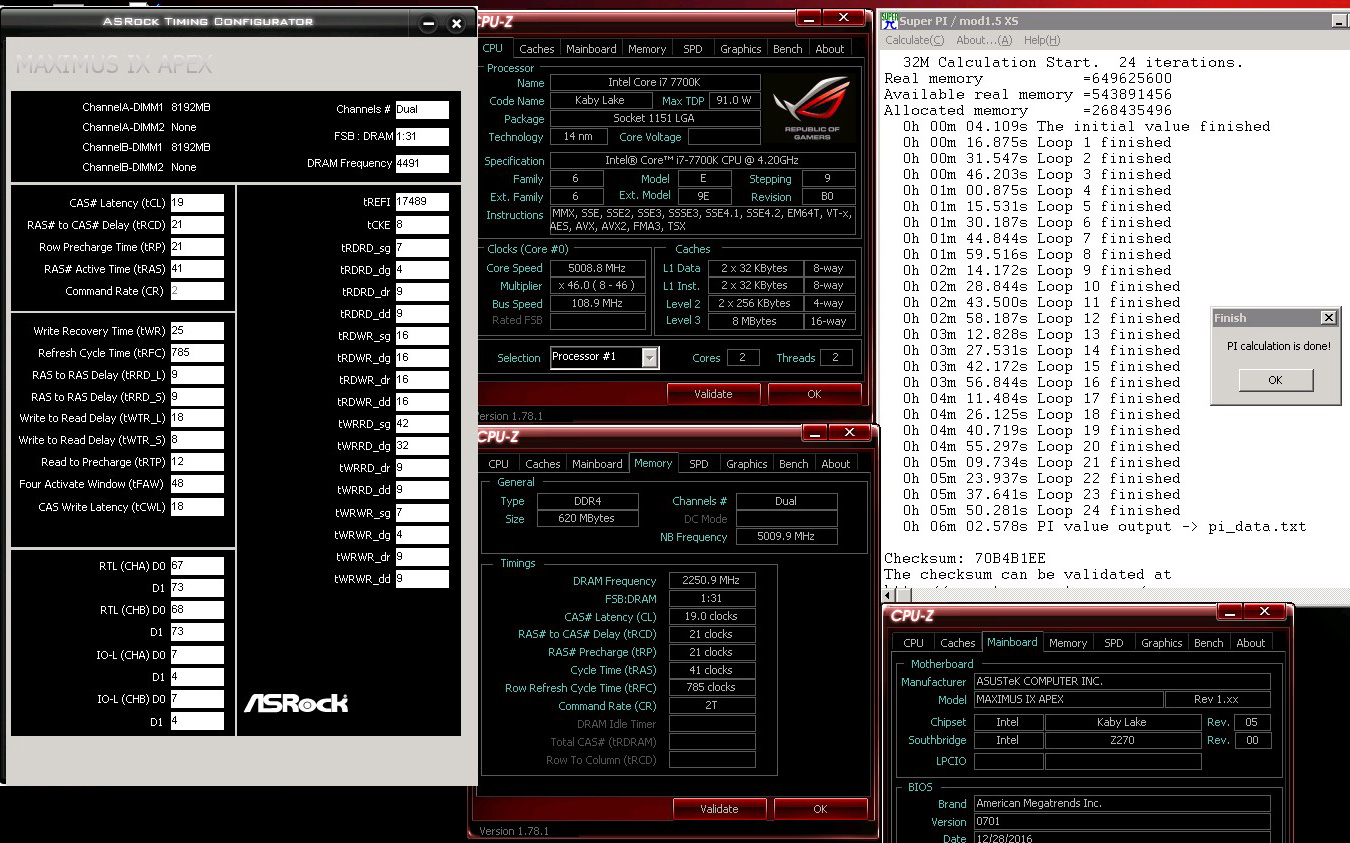
Task: Click the Channels # field showing Dual
Action: (422, 110)
